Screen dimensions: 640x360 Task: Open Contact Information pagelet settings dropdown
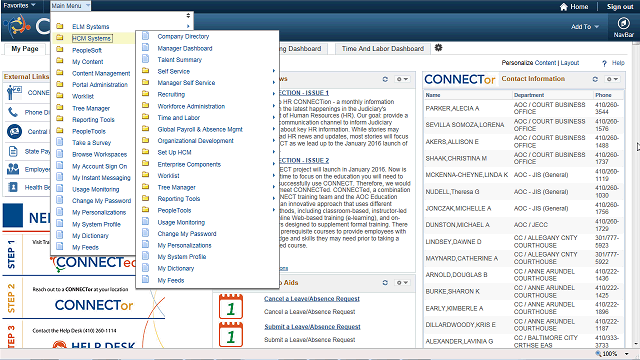click(611, 79)
